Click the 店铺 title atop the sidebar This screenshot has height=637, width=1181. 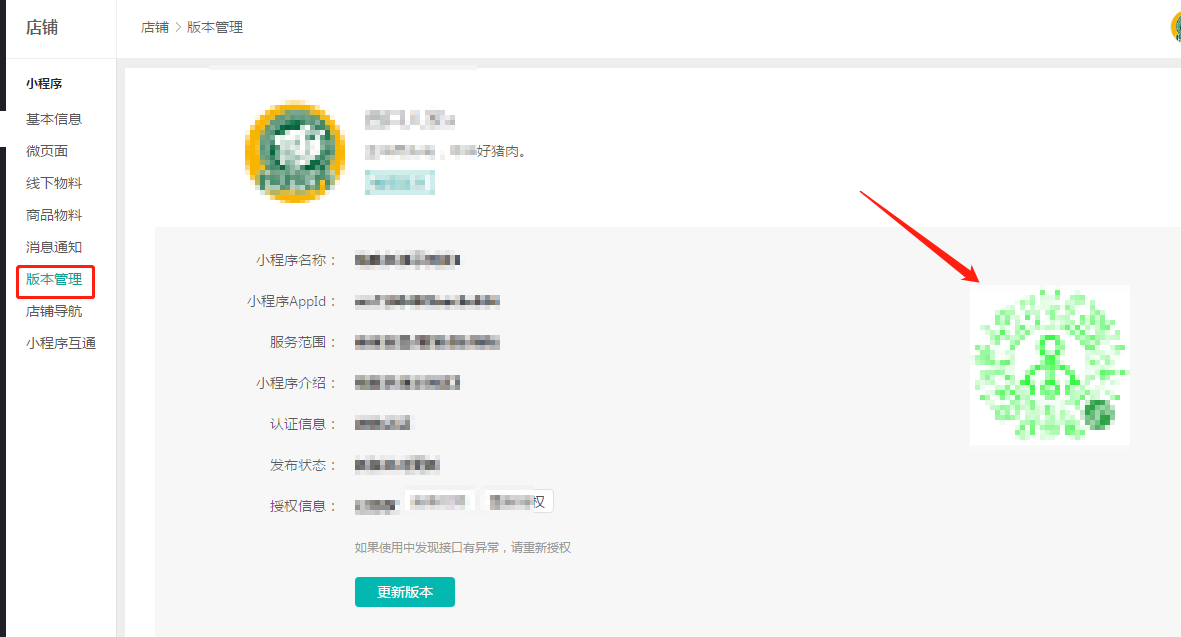42,27
